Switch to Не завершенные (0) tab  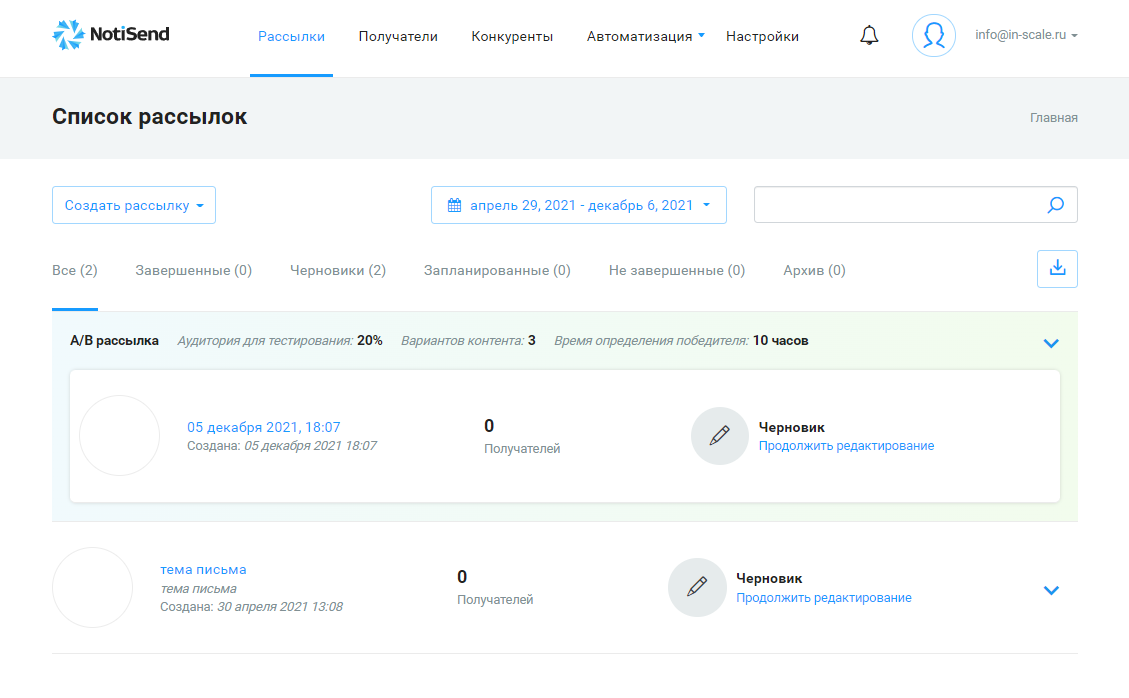point(677,270)
